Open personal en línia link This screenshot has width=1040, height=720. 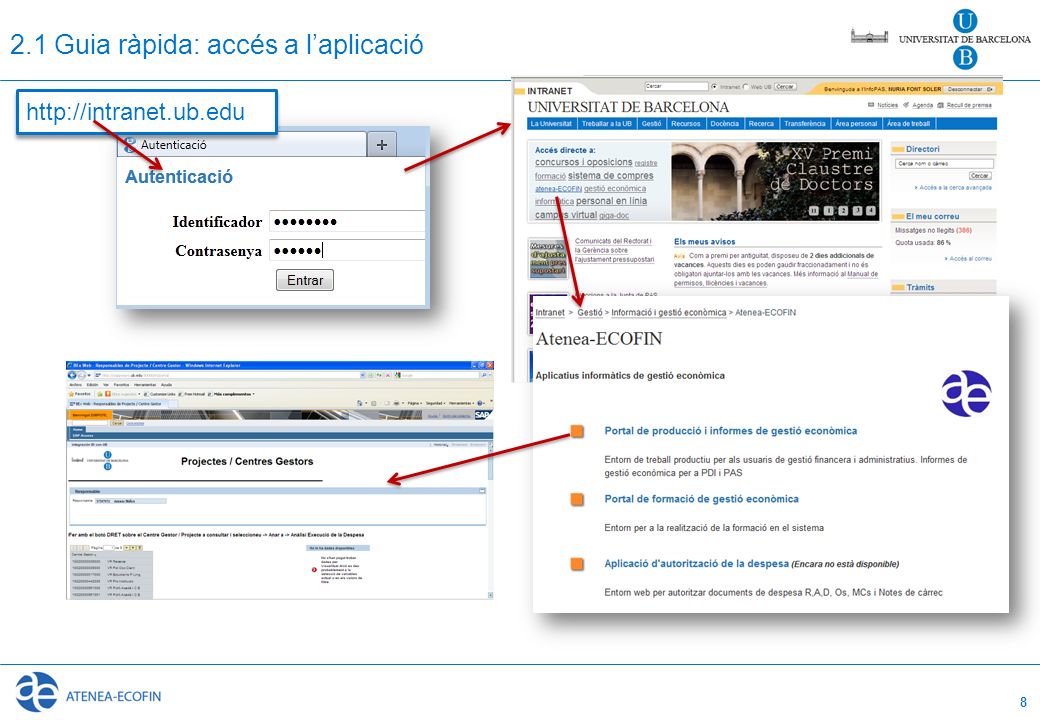pyautogui.click(x=611, y=201)
